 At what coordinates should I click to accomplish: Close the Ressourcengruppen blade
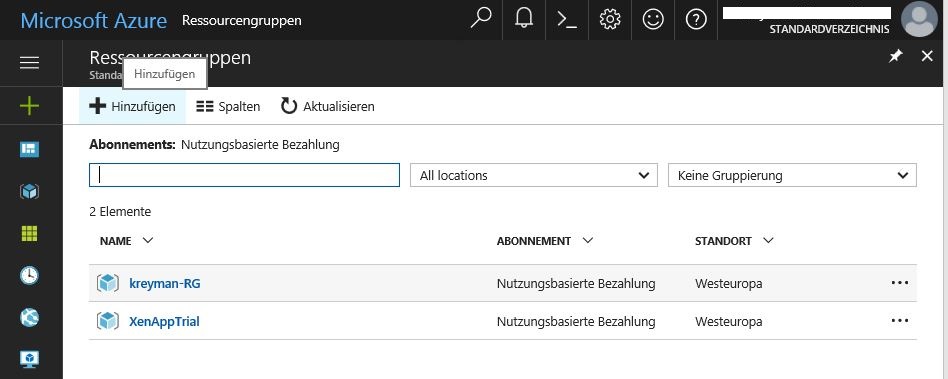coord(927,56)
